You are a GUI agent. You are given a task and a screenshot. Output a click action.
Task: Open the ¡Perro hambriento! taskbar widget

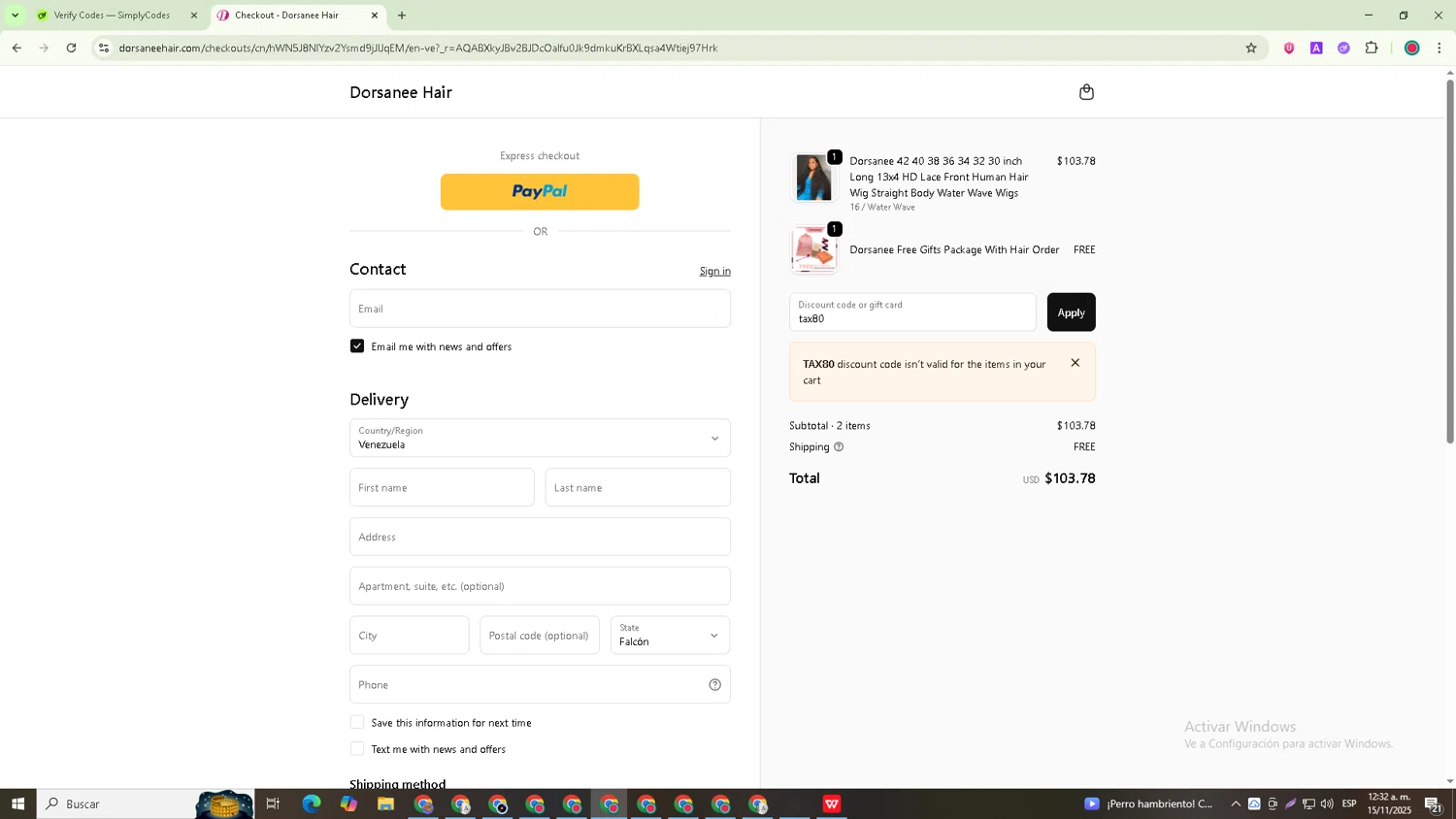click(x=1149, y=803)
